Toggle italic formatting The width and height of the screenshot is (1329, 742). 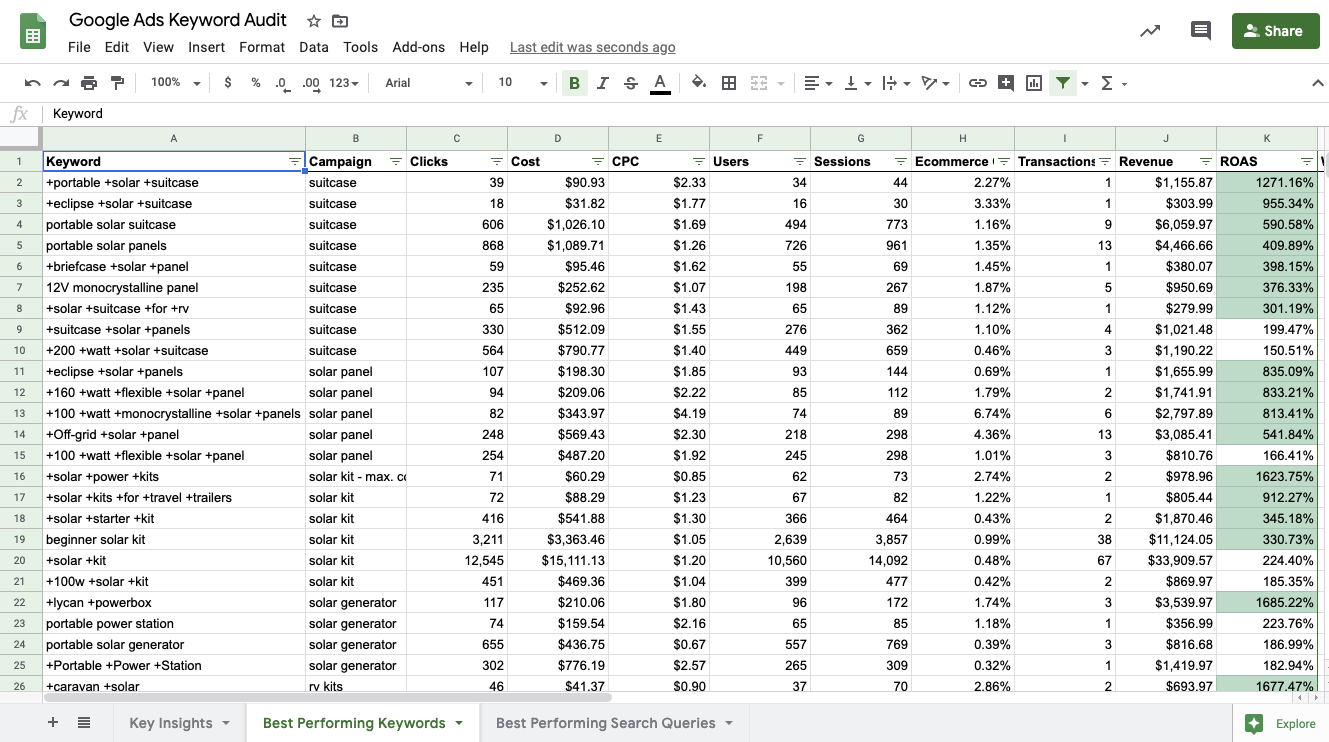(x=602, y=83)
